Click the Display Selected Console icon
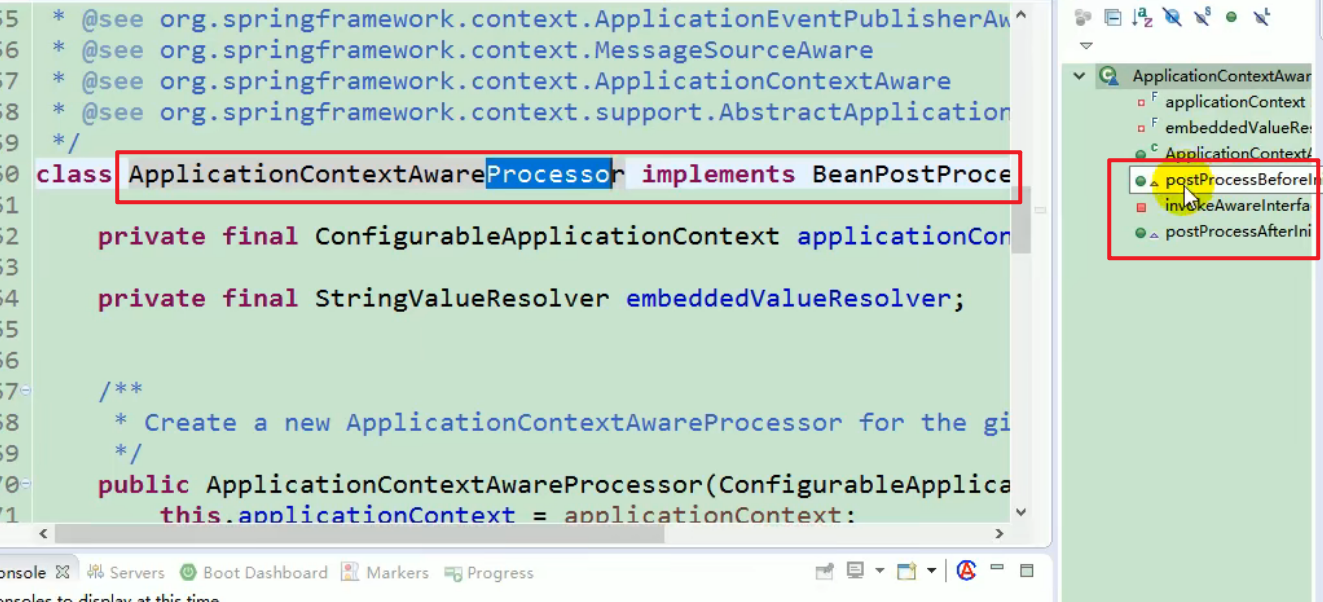 [x=855, y=571]
